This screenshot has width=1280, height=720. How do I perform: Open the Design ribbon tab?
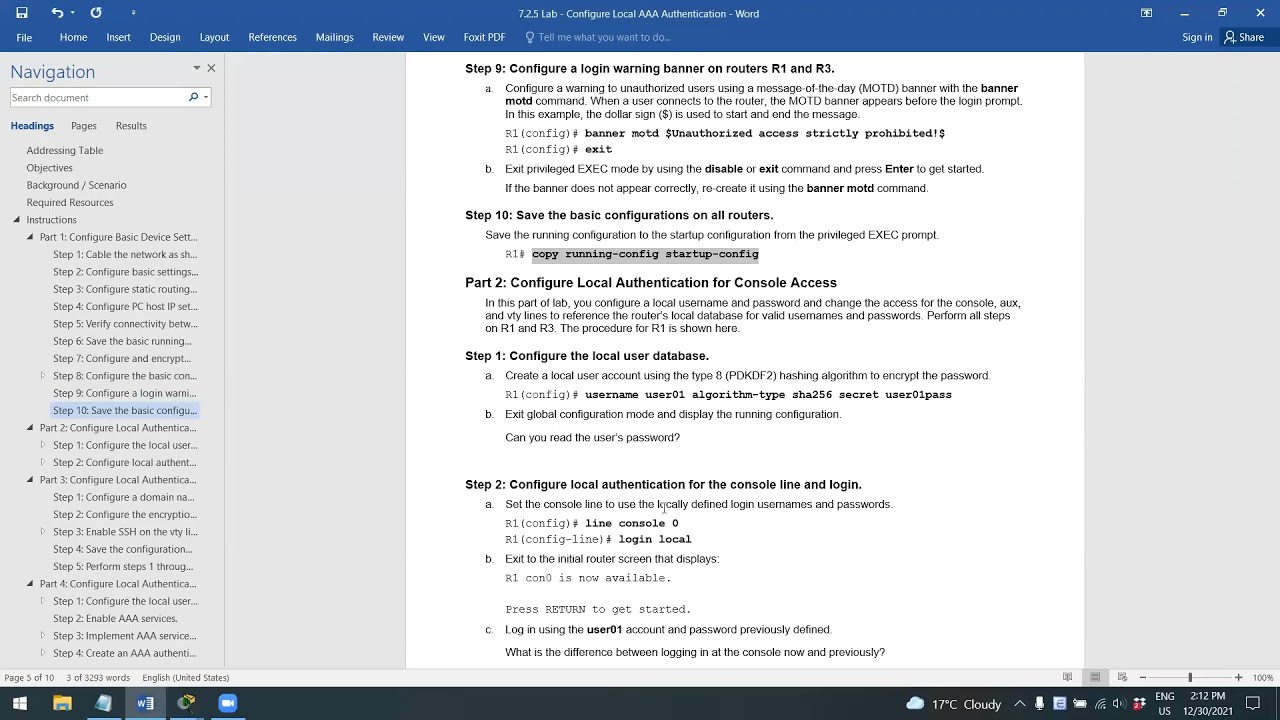pos(165,37)
